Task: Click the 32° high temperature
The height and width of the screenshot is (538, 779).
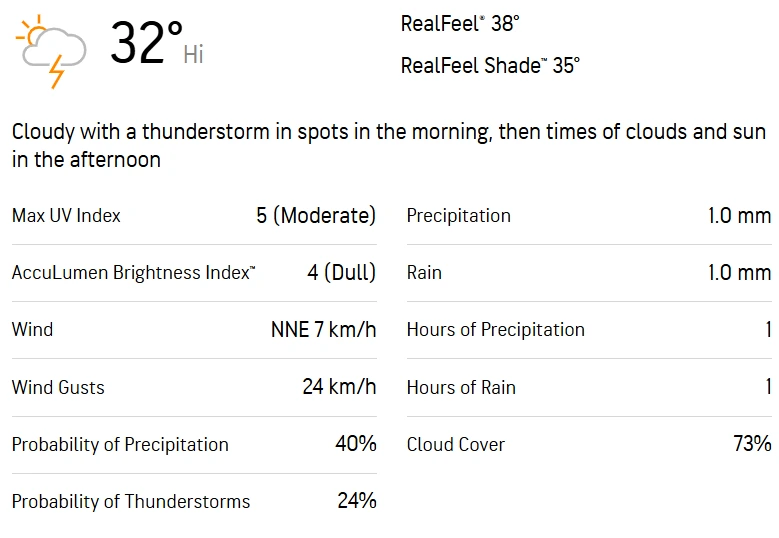Action: 146,44
